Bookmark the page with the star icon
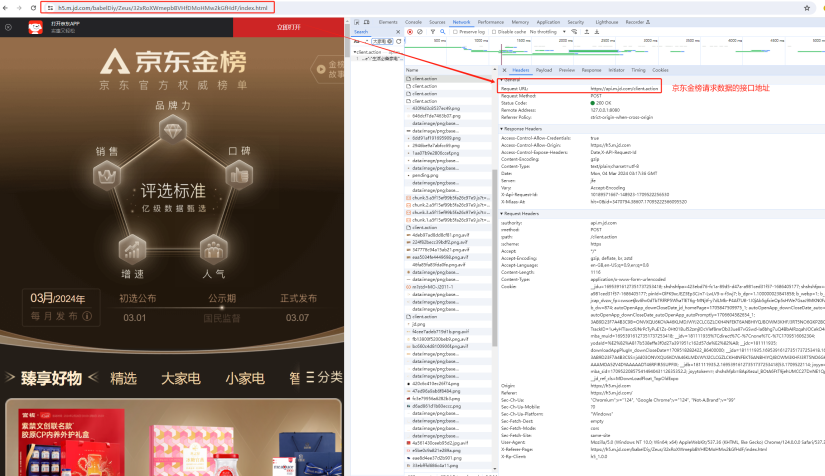825x476 pixels. pos(807,8)
